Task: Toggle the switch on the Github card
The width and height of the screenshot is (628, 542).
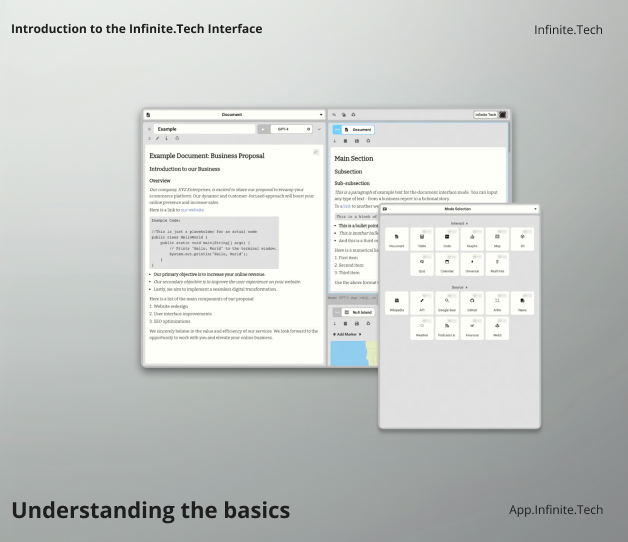Action: click(477, 295)
